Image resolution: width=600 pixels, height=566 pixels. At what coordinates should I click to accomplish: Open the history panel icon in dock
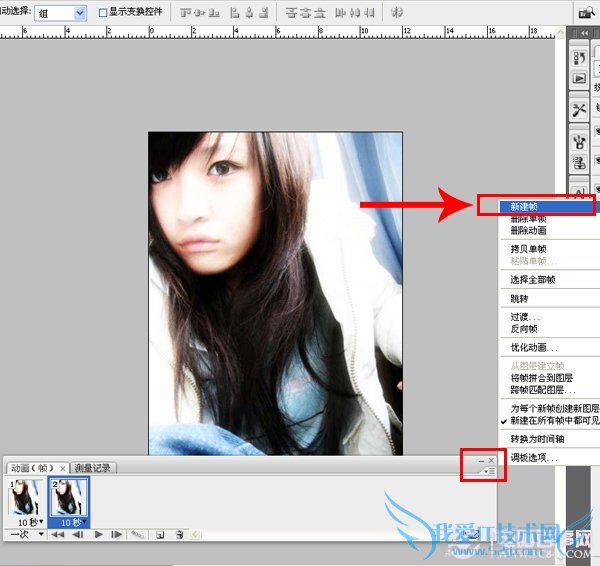(x=579, y=59)
